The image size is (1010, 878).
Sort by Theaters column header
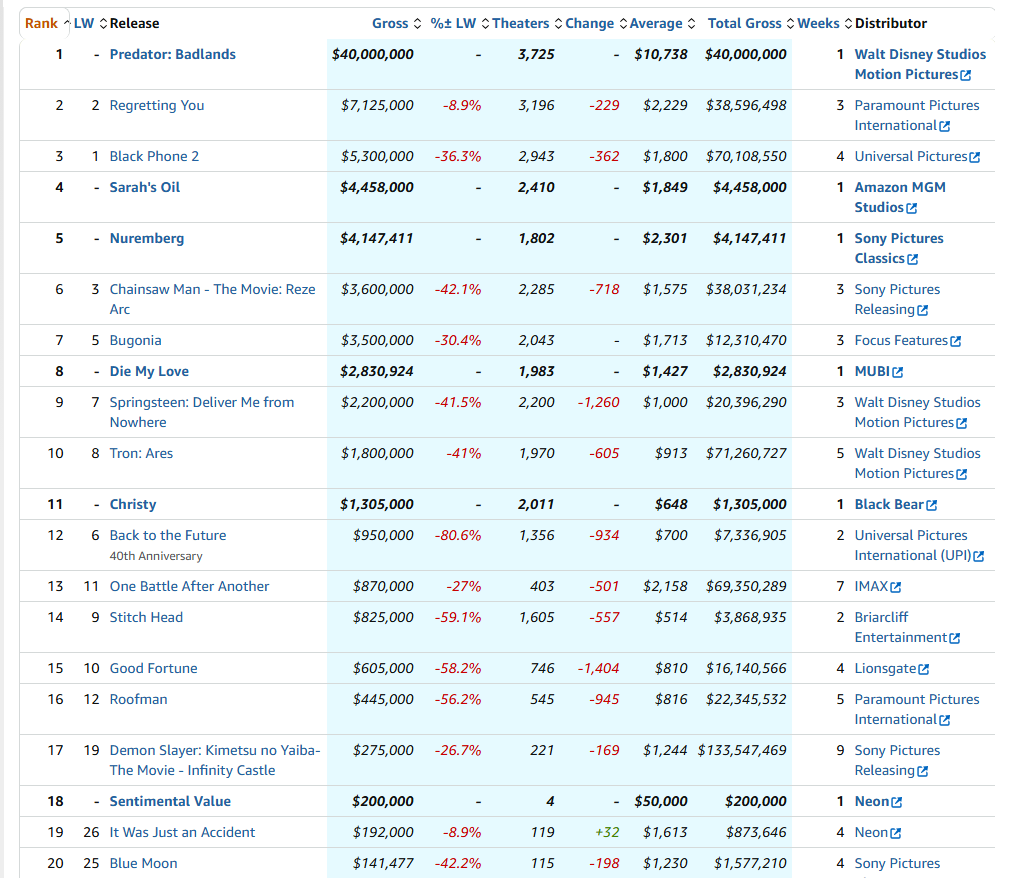coord(520,23)
